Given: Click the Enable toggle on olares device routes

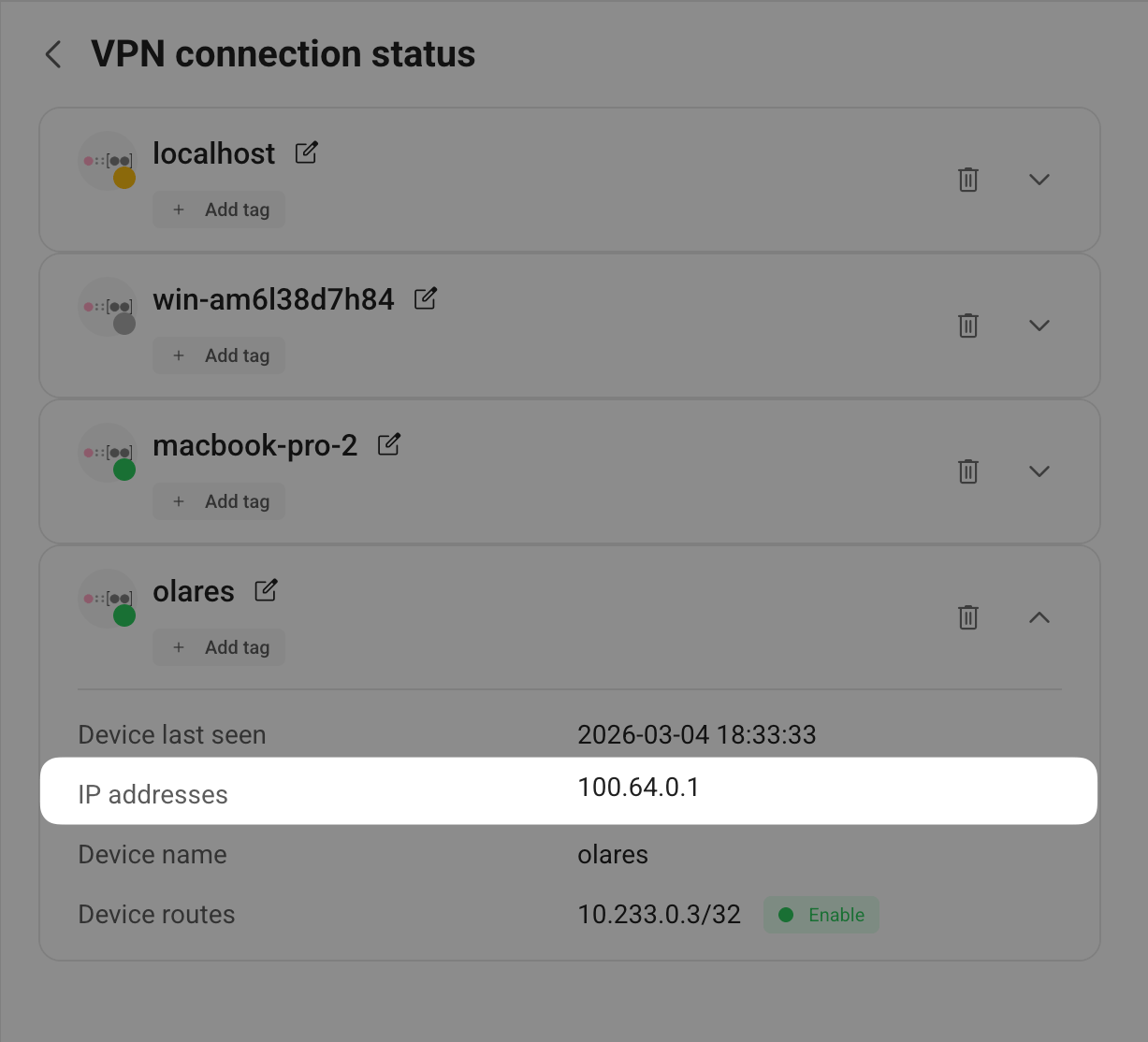Looking at the screenshot, I should tap(821, 915).
